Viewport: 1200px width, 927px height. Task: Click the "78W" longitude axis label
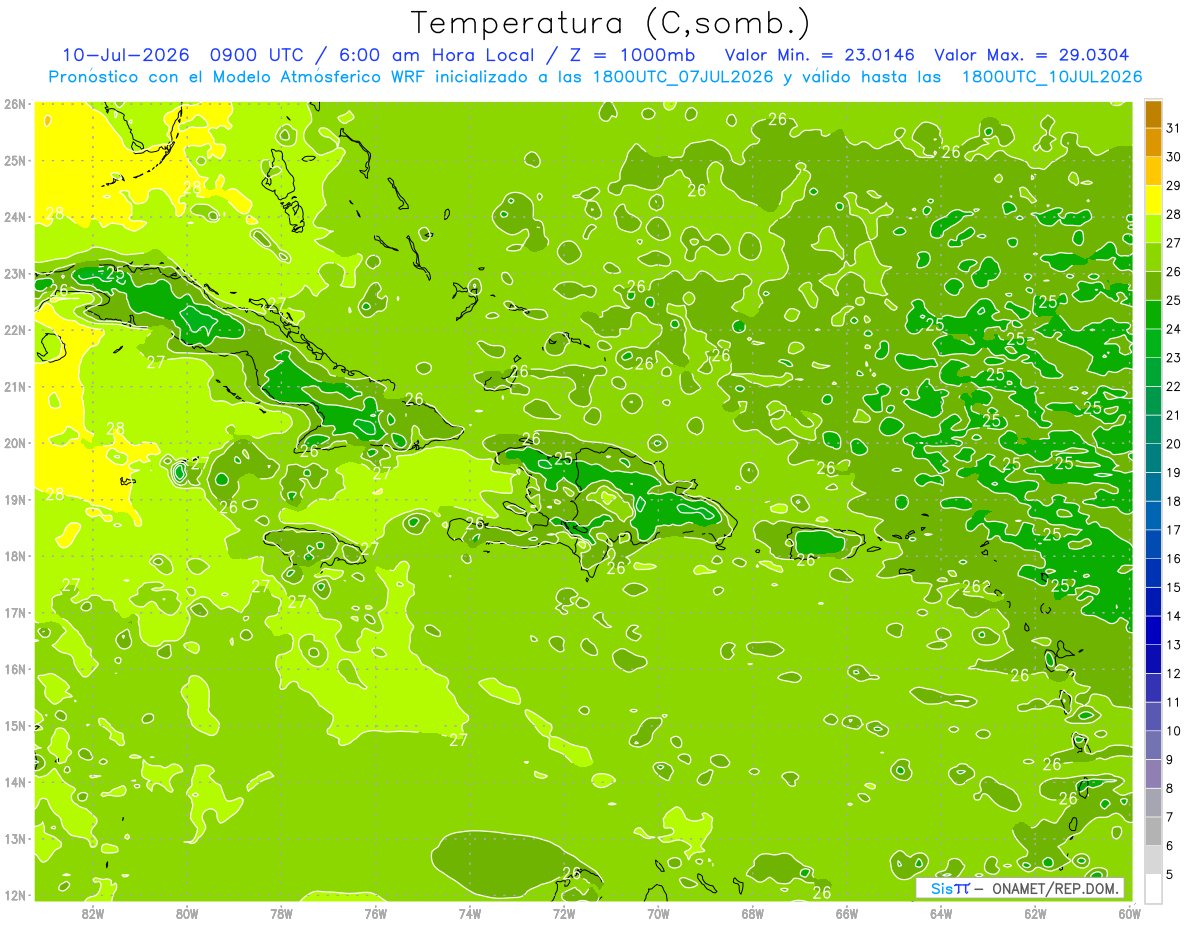[x=281, y=913]
